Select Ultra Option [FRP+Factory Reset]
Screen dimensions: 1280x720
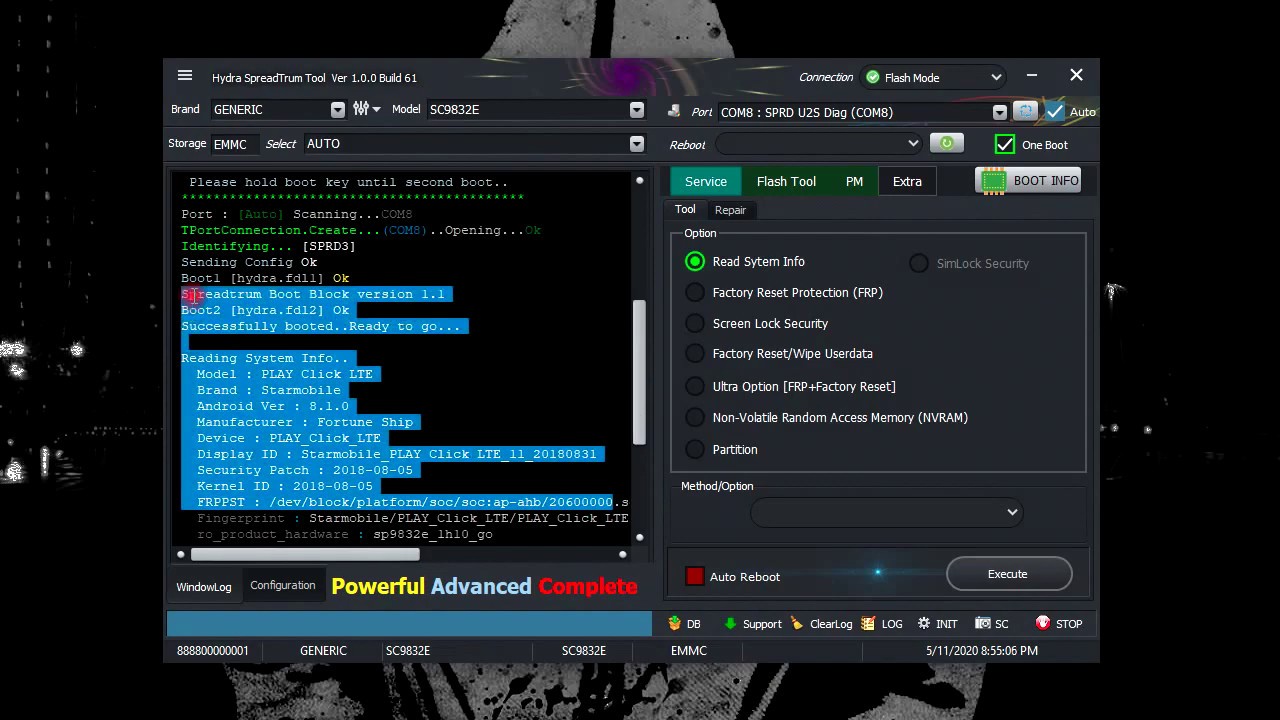(695, 386)
